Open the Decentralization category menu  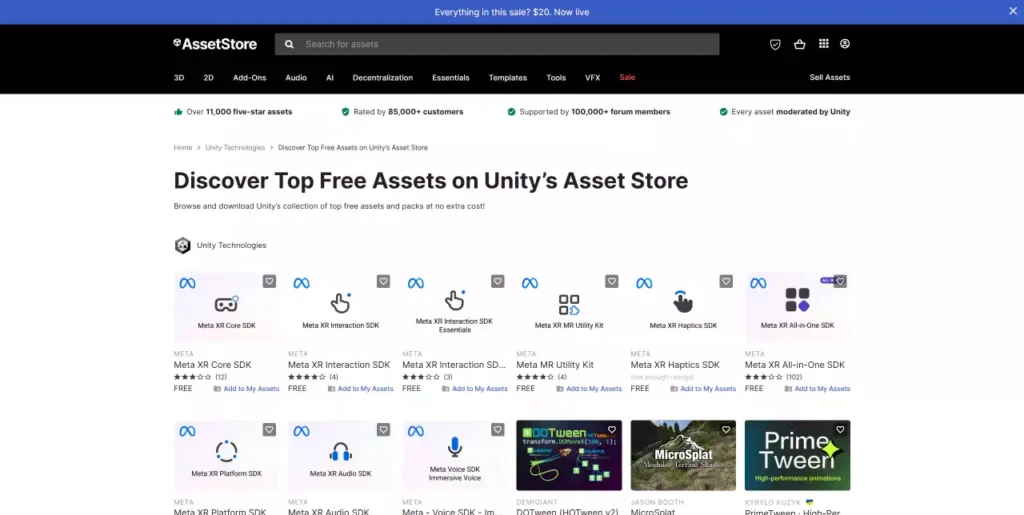click(x=383, y=78)
